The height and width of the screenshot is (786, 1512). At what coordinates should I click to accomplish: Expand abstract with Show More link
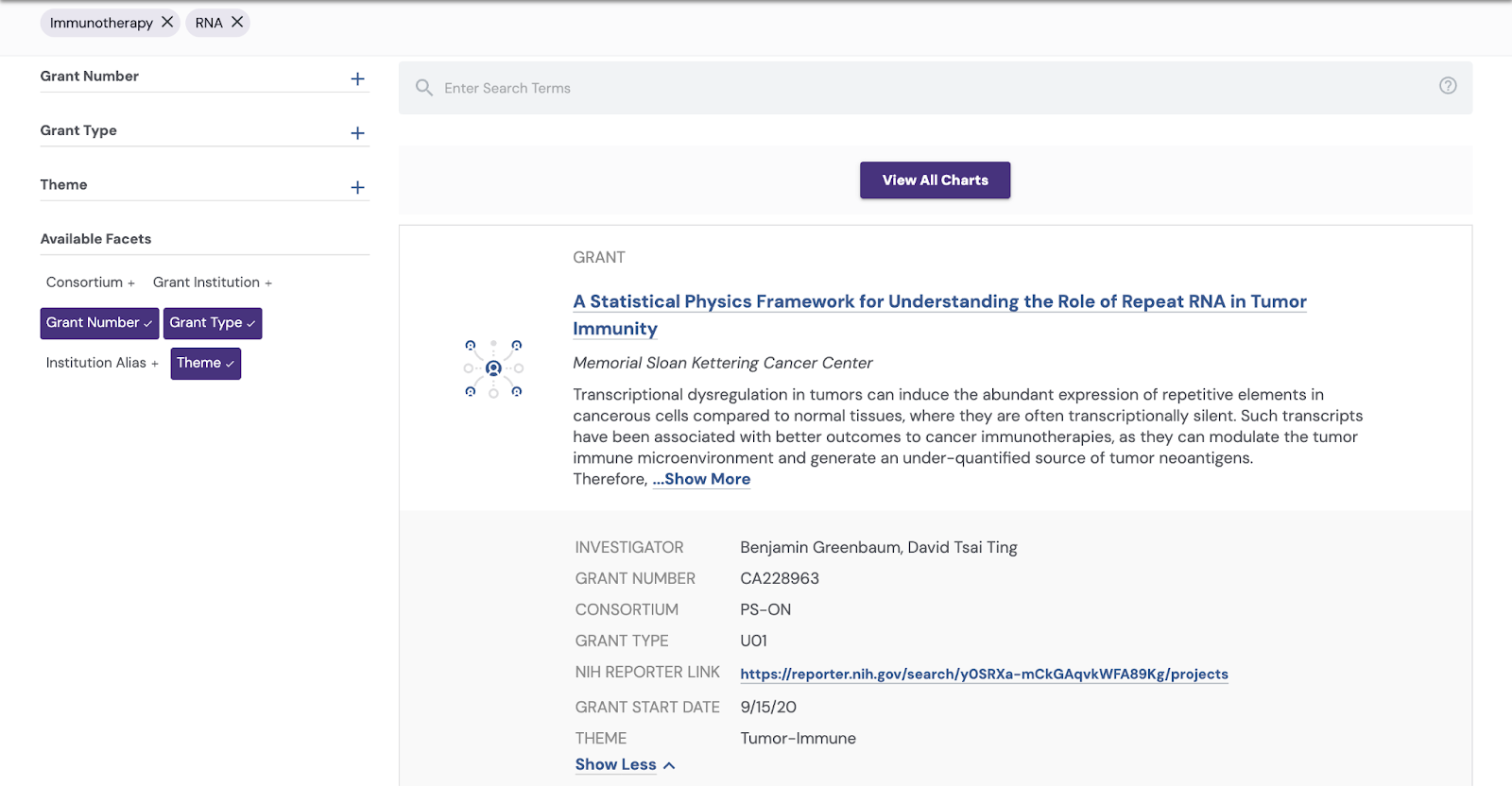pyautogui.click(x=701, y=479)
